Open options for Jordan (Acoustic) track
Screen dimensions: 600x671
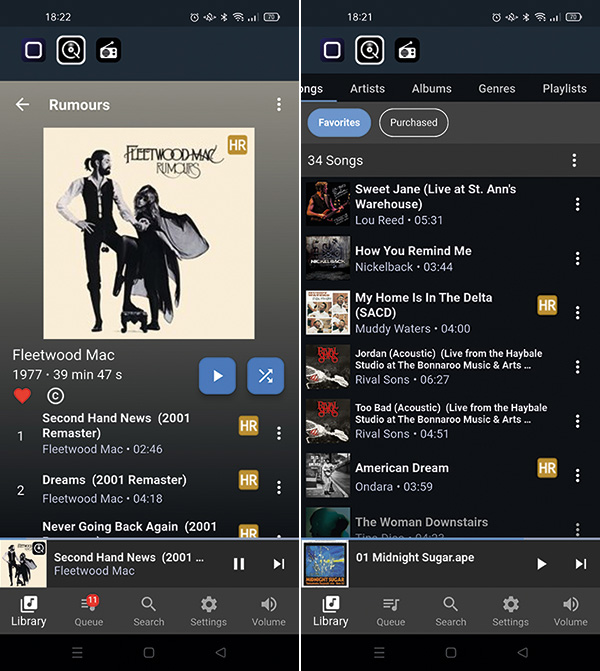tap(577, 367)
